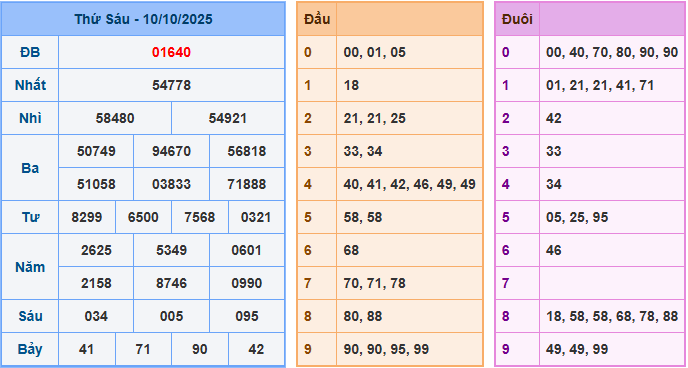Select Đầu row values 33, 34
The image size is (688, 368).
[363, 151]
